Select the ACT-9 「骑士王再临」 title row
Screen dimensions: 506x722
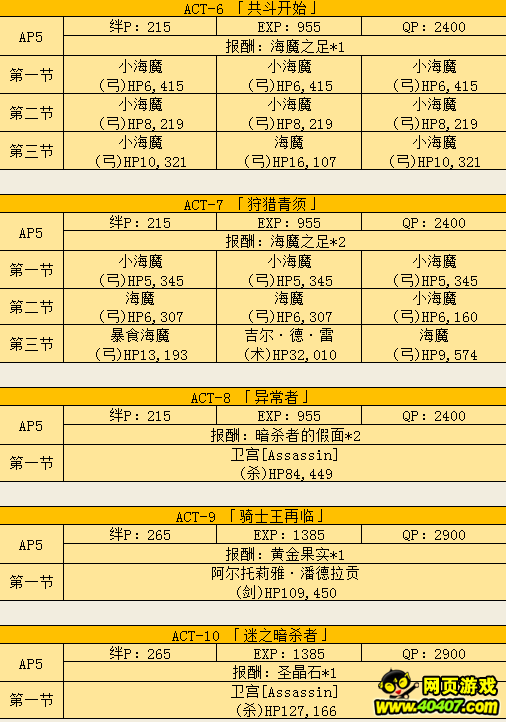point(253,516)
